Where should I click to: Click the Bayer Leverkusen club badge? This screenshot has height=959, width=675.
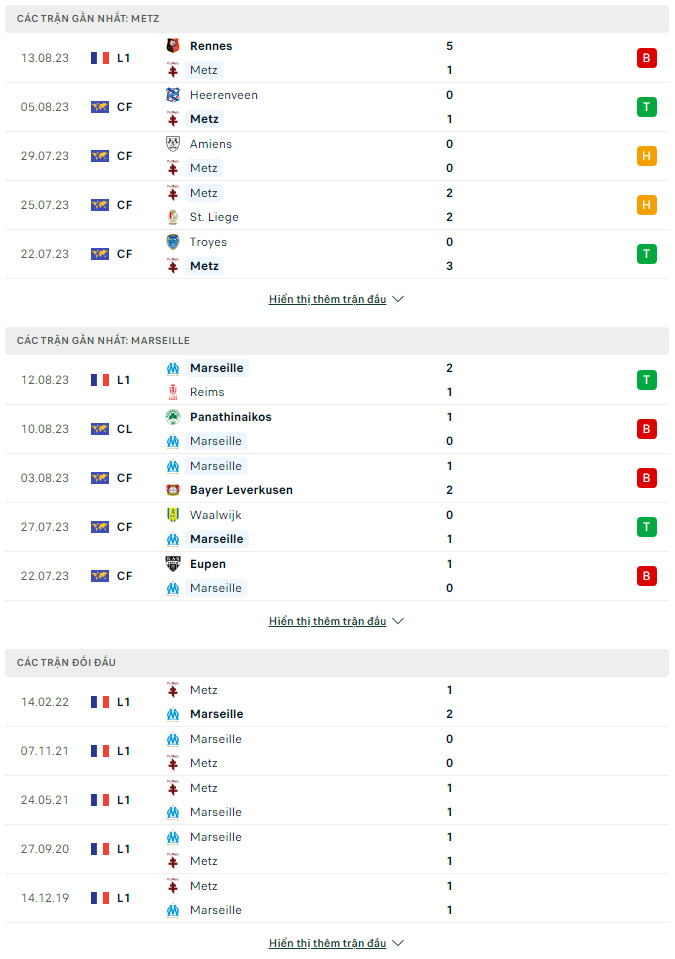tap(173, 490)
